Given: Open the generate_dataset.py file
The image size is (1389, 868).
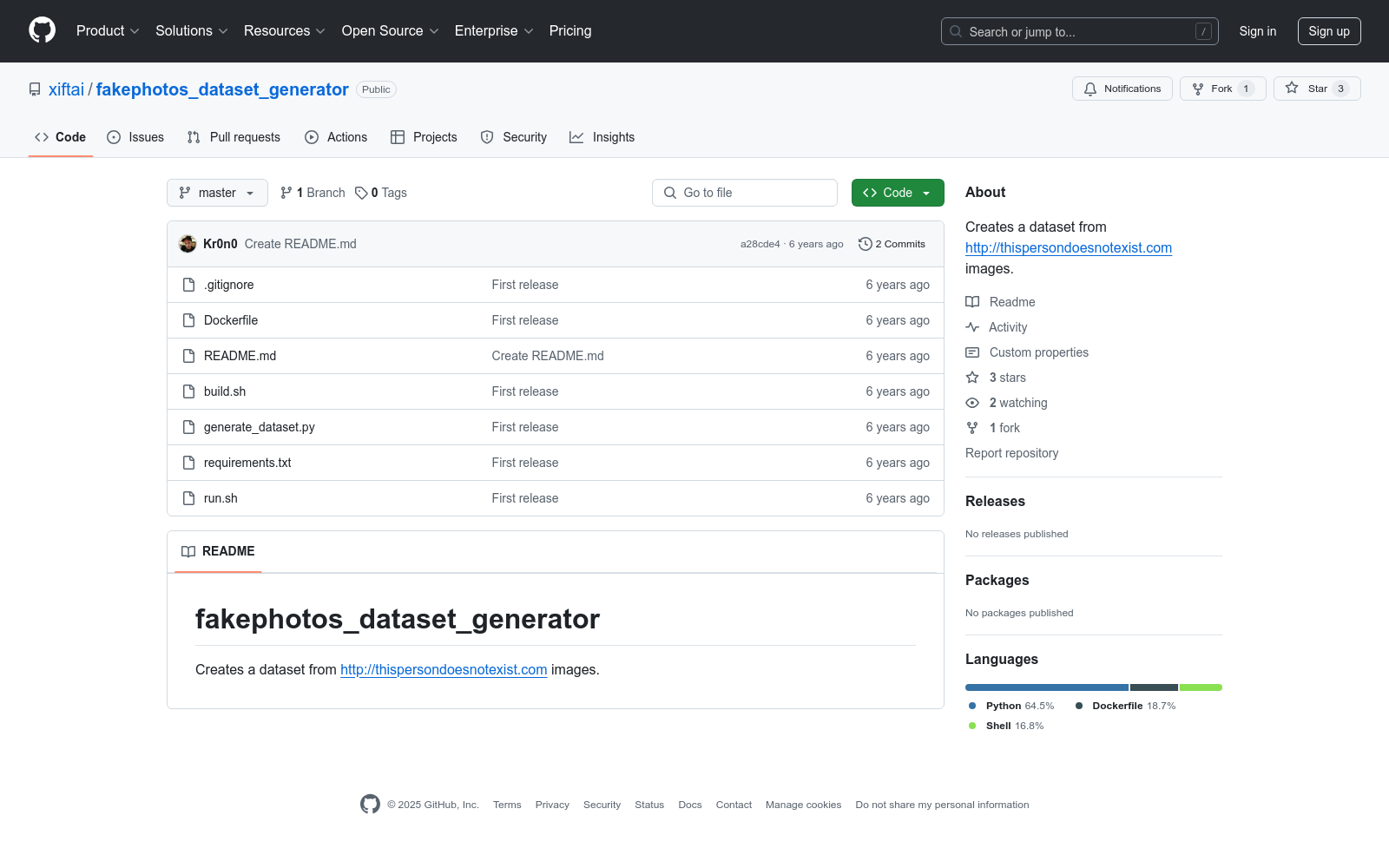Looking at the screenshot, I should tap(260, 427).
